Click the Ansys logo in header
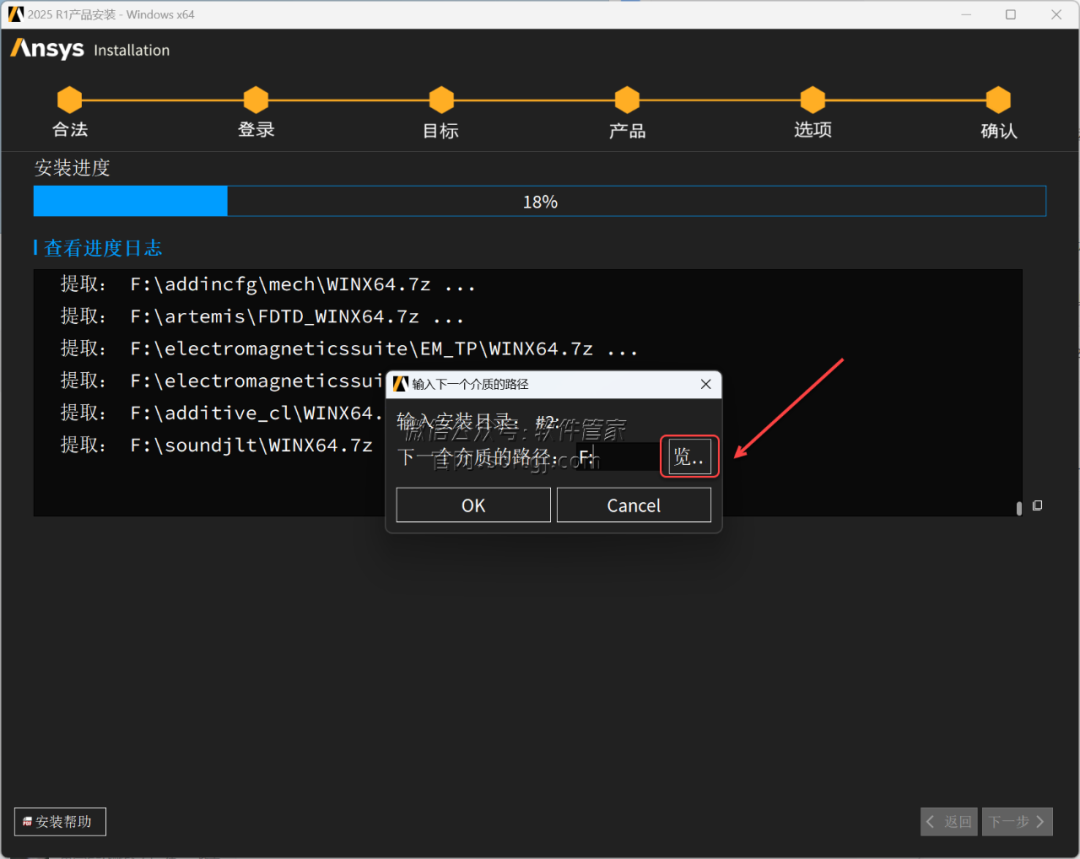1080x859 pixels. click(x=47, y=49)
